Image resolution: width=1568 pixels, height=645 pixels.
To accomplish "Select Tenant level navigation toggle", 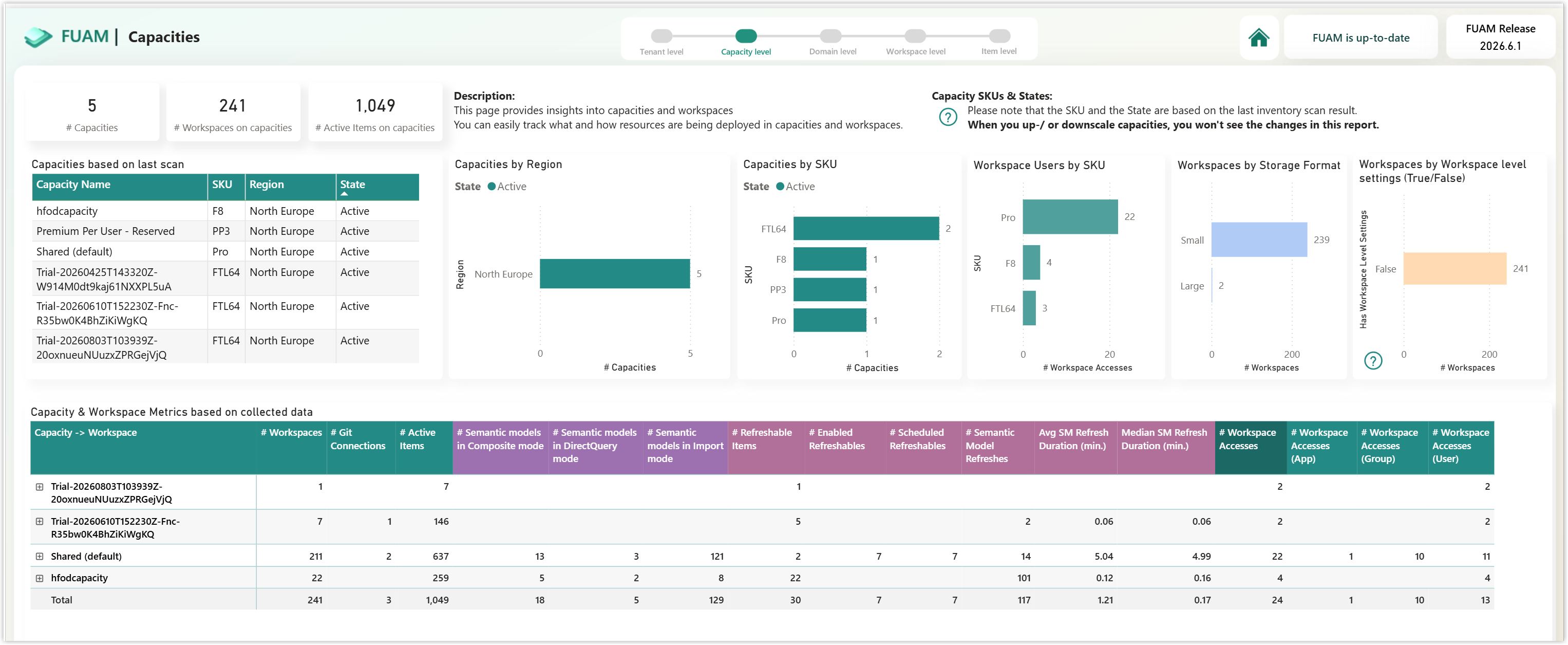I will (661, 36).
